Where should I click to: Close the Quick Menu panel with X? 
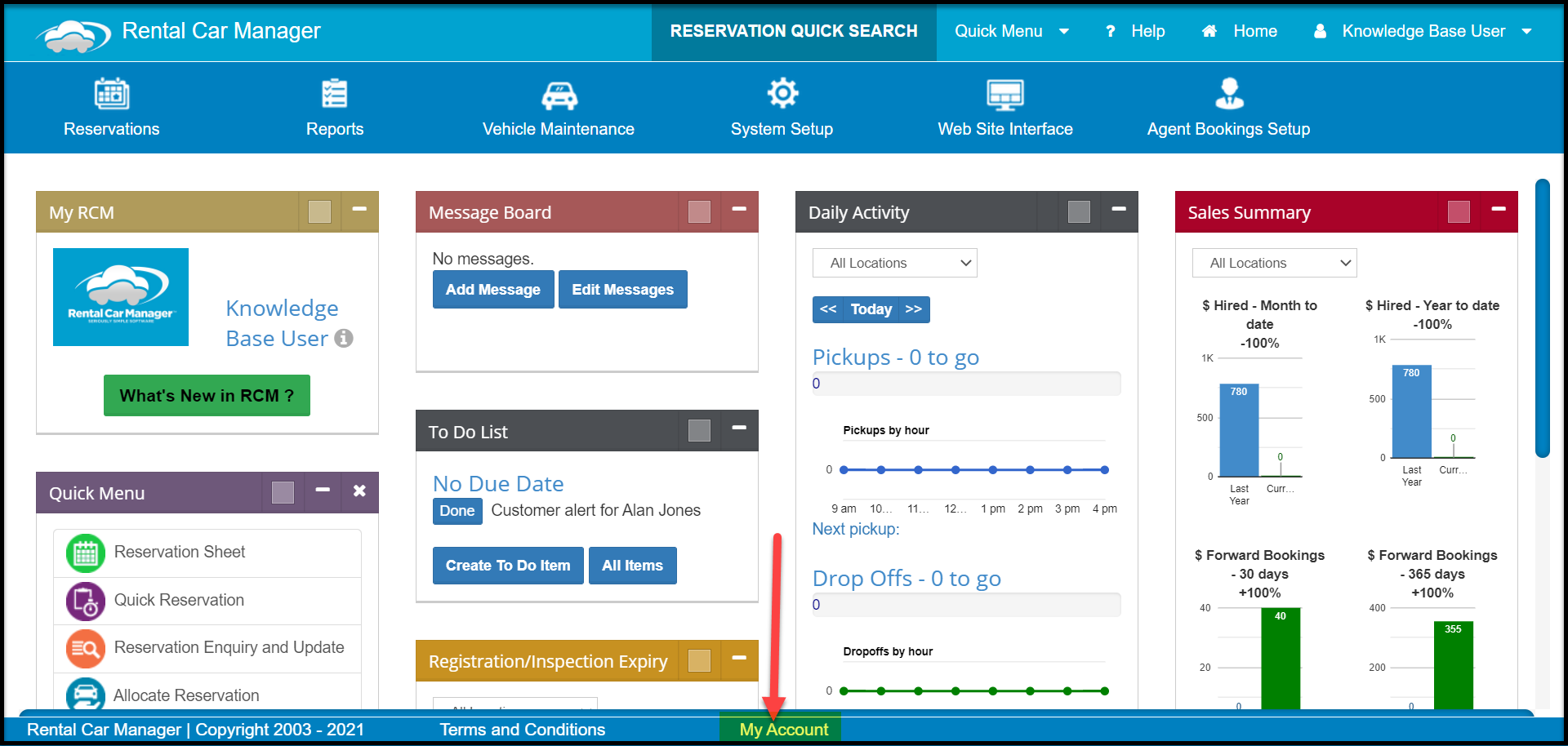coord(359,491)
